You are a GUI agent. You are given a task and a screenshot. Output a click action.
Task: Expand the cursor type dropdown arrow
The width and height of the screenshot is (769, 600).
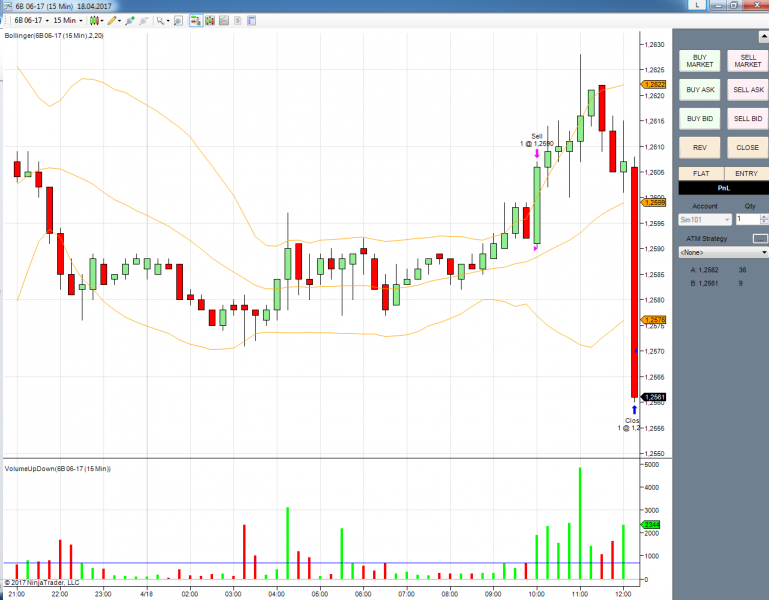pyautogui.click(x=168, y=21)
